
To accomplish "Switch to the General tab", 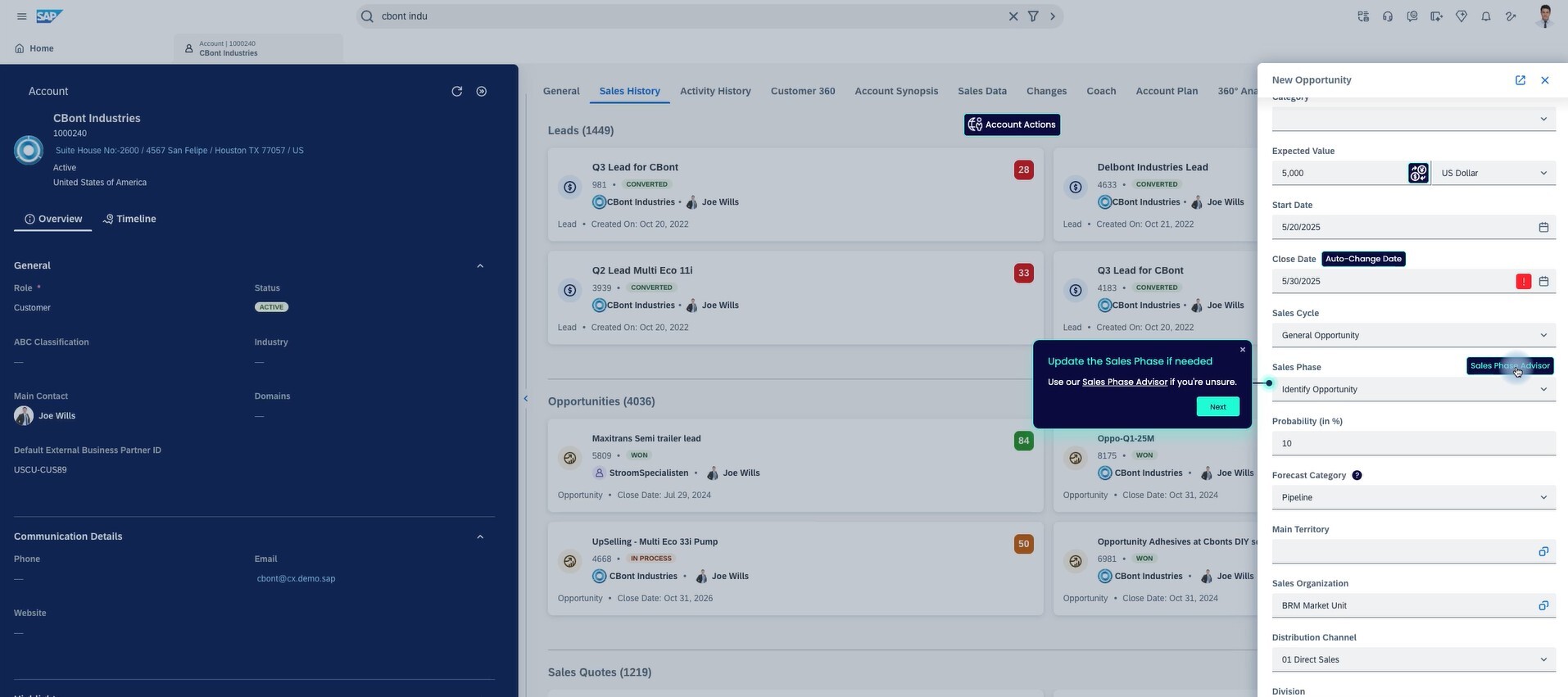I will [x=561, y=91].
